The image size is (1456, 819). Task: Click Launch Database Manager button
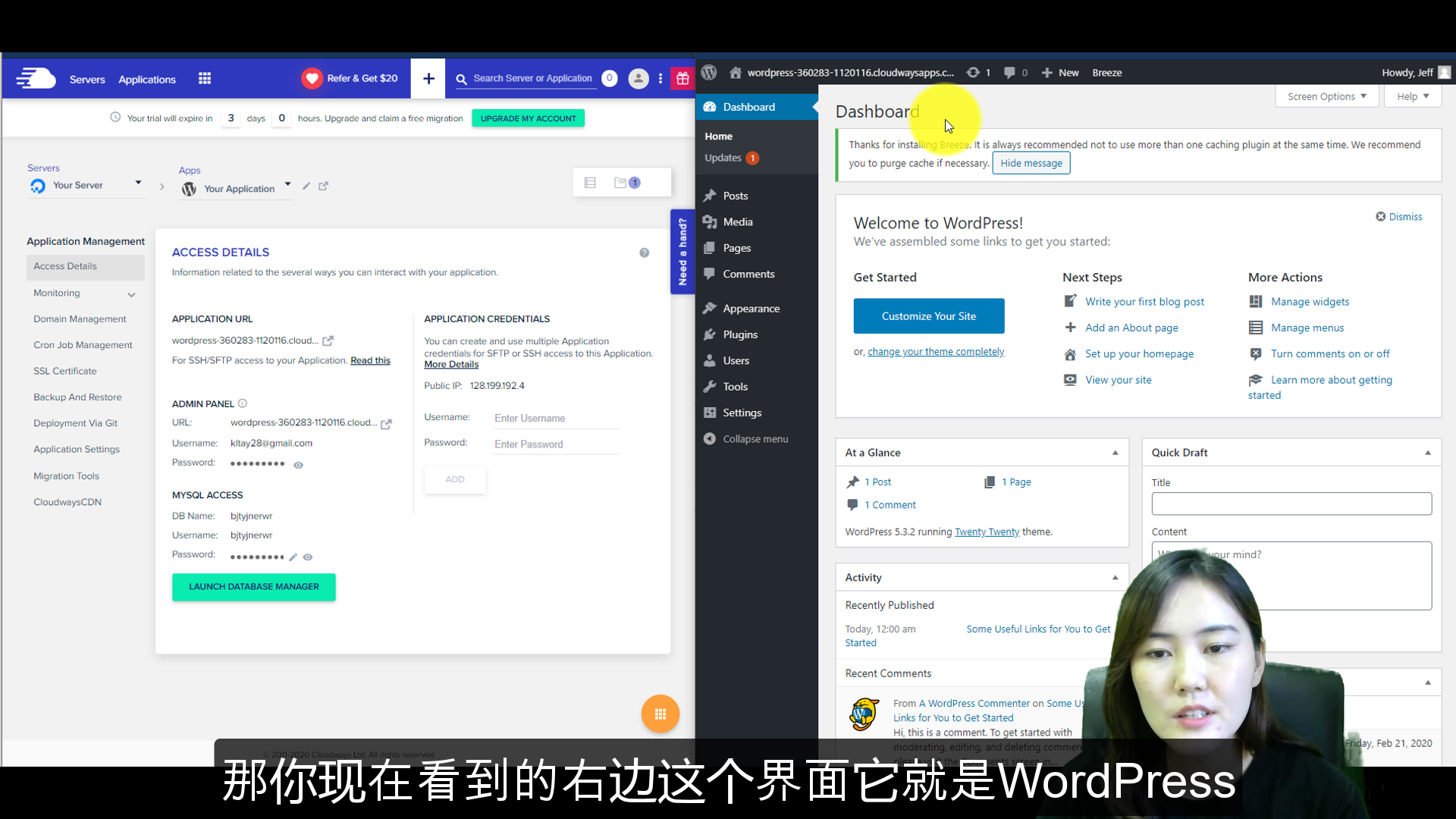click(x=253, y=587)
